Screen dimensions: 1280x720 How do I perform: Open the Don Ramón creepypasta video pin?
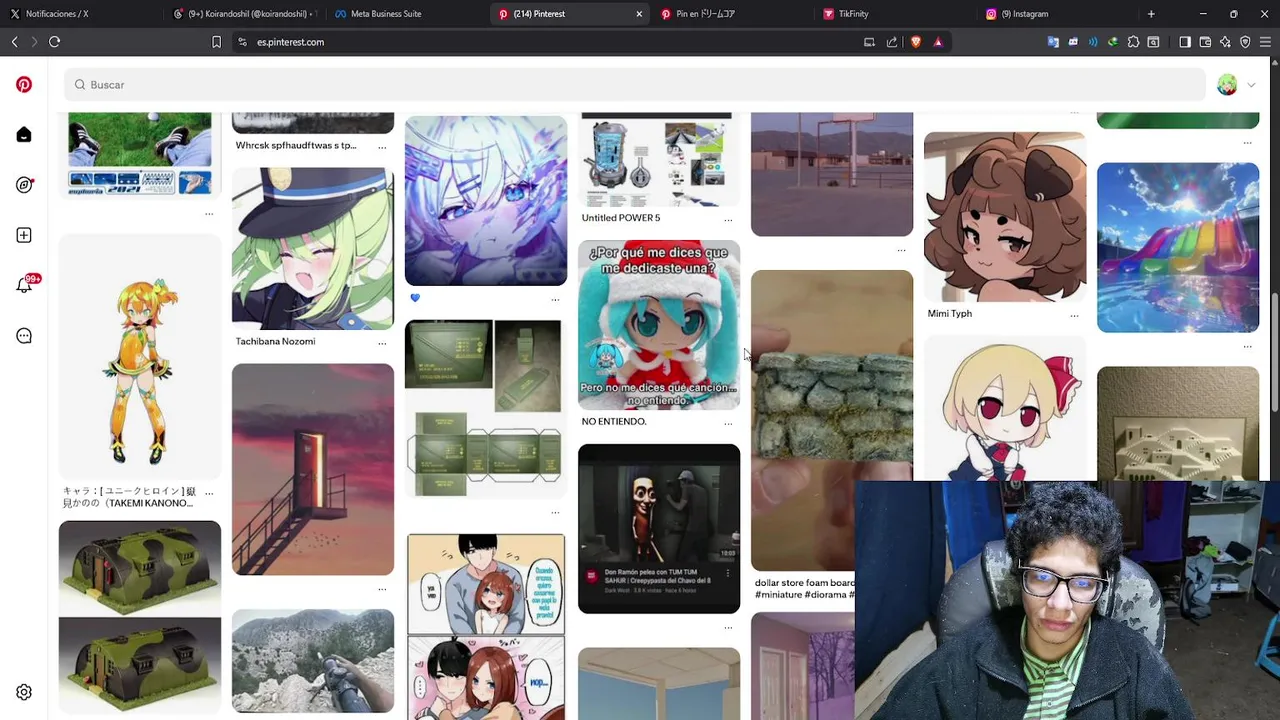(659, 529)
